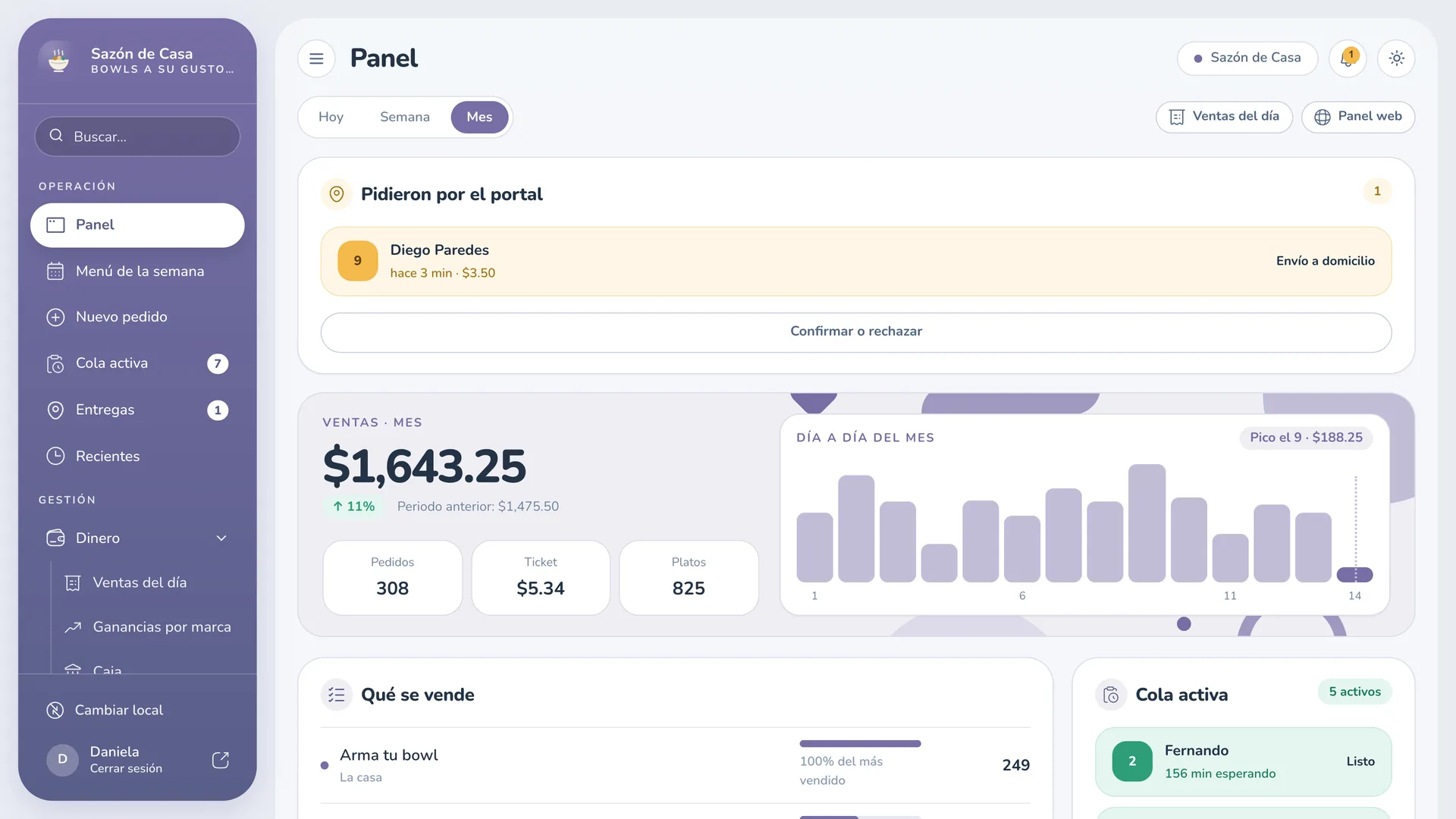Click Cerrar sesión under Daniela
1456x819 pixels.
[x=126, y=769]
